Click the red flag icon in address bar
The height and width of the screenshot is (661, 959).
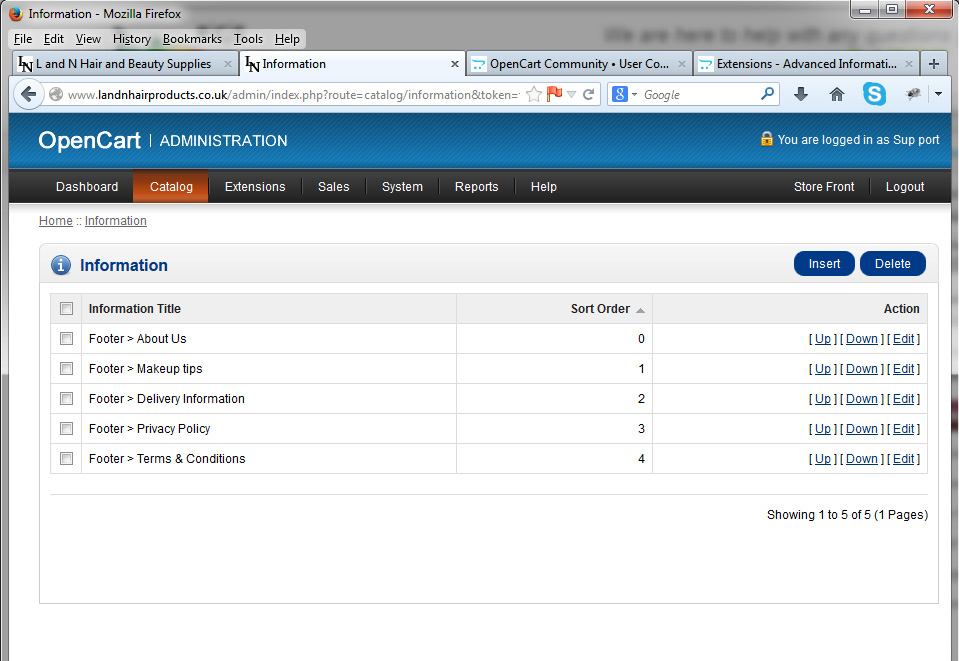(x=555, y=94)
